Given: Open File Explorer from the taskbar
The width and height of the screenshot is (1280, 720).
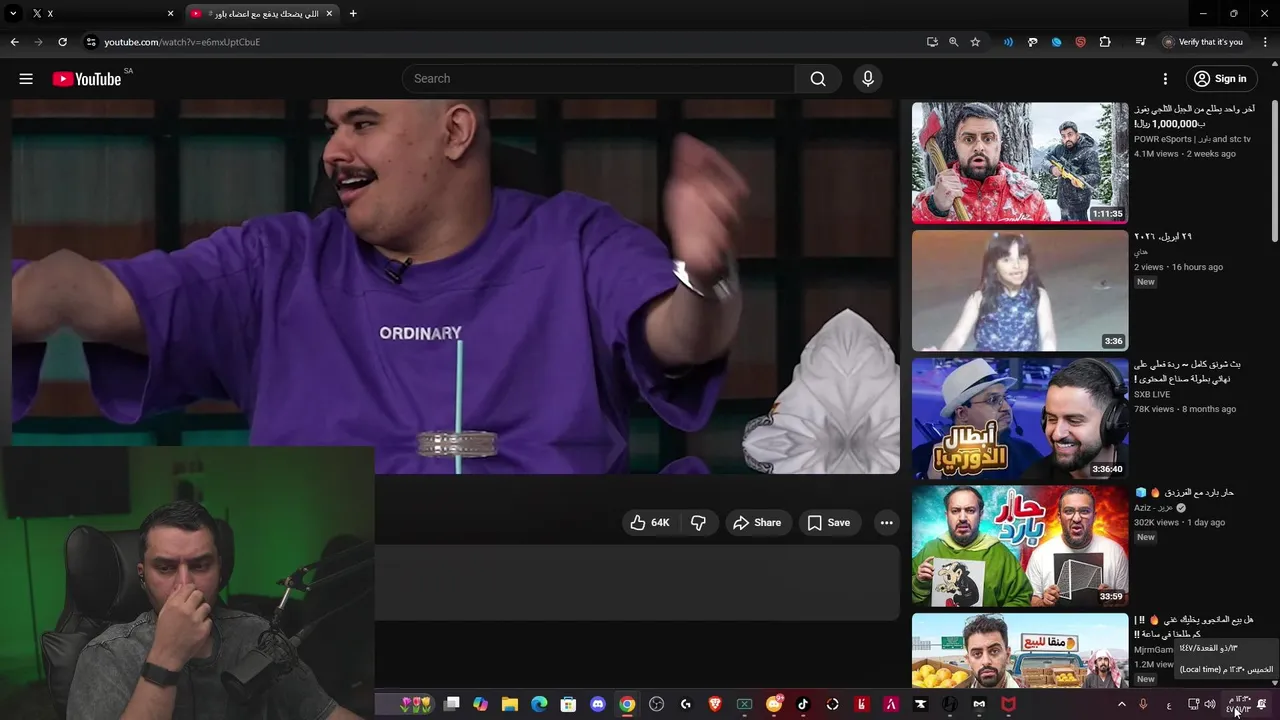Looking at the screenshot, I should point(509,704).
